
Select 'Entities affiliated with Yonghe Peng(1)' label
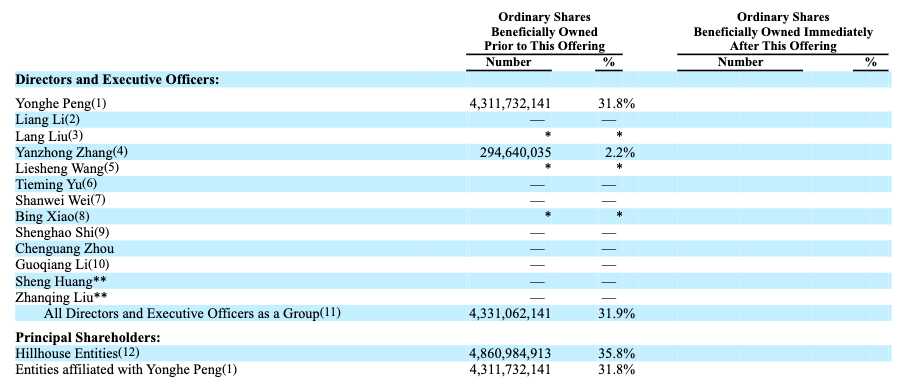click(126, 369)
